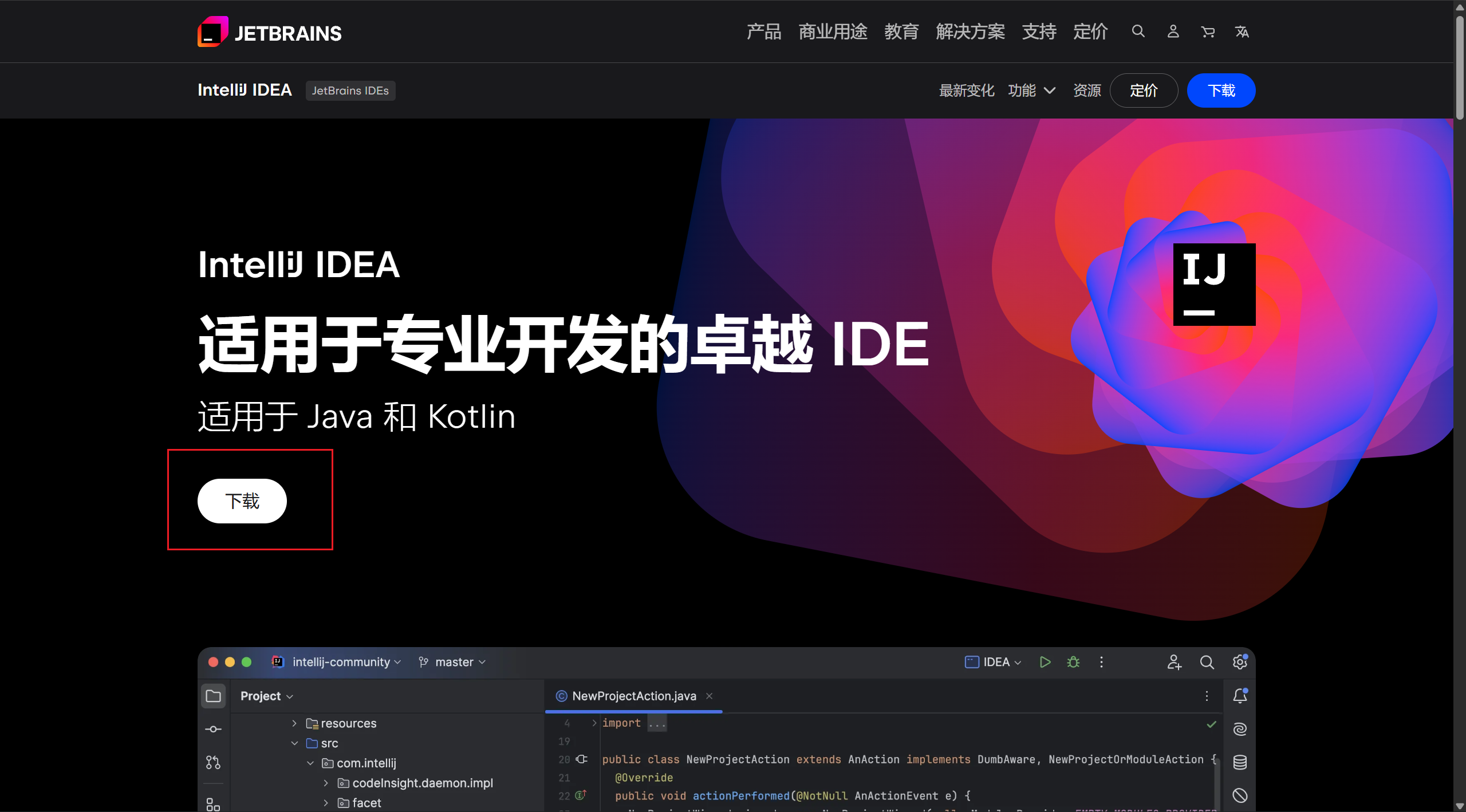Viewport: 1466px width, 812px height.
Task: Click the IntelliJ IDEA title in the sub-navigation
Action: (x=245, y=90)
